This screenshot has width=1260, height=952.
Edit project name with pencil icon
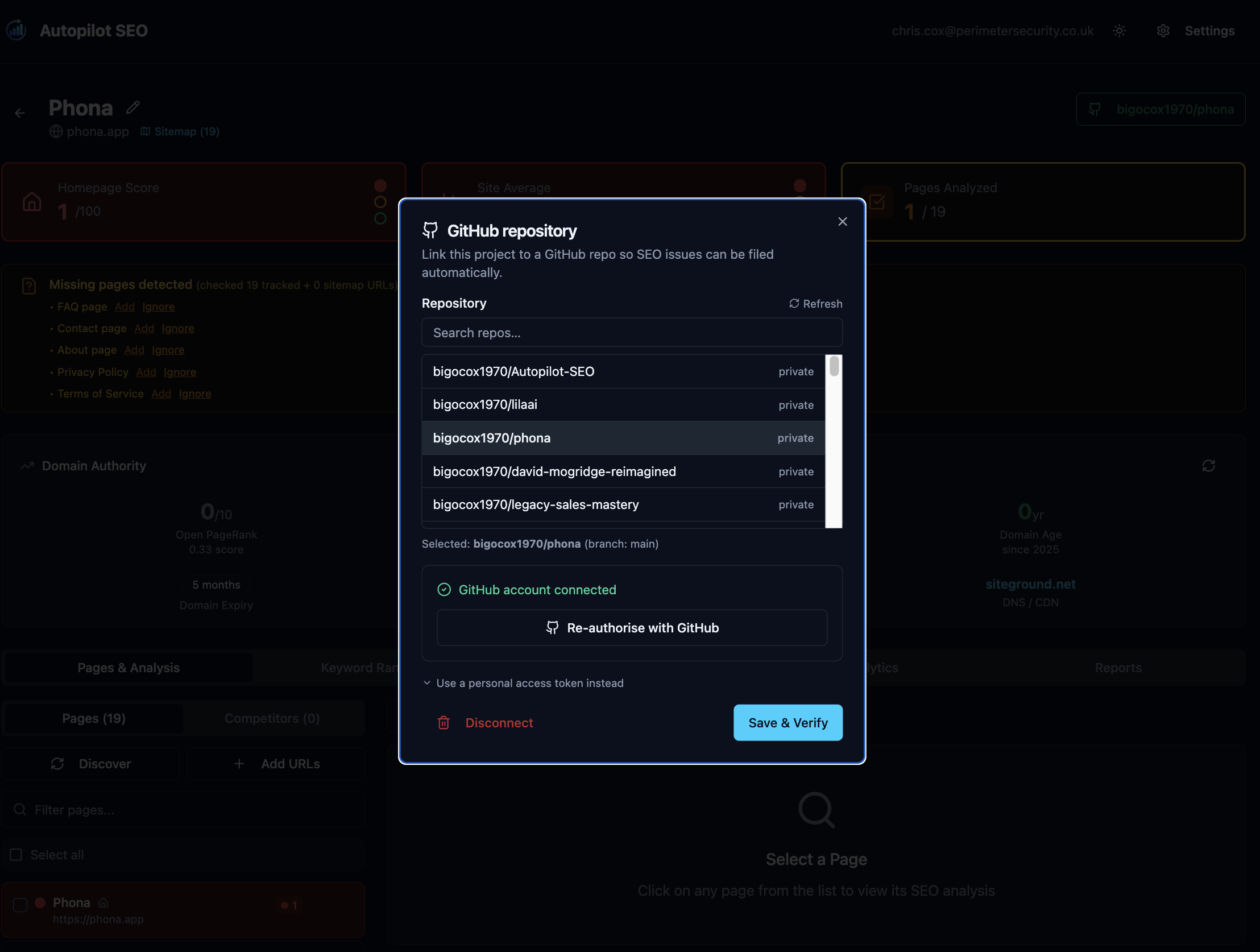132,107
